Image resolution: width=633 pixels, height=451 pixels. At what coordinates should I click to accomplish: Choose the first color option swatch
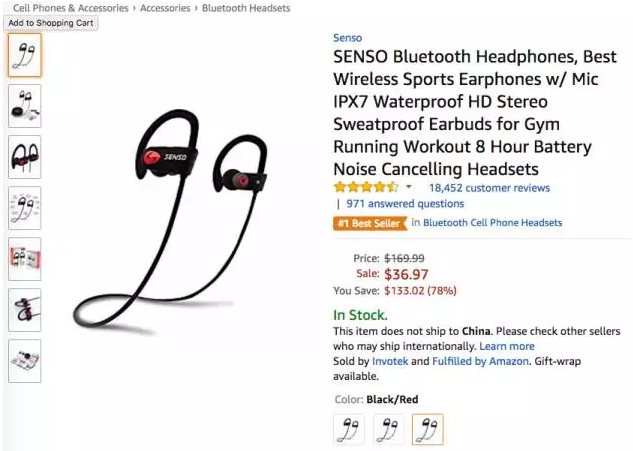click(349, 429)
